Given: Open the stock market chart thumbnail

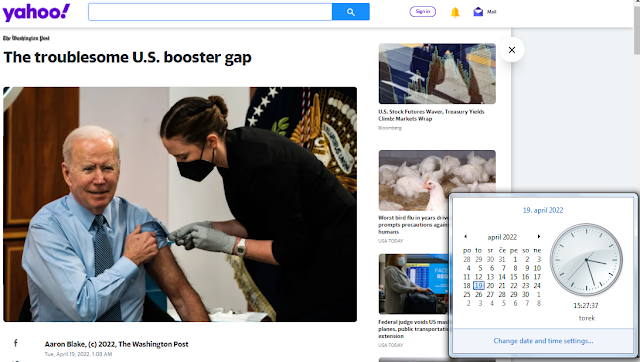Looking at the screenshot, I should click(x=437, y=73).
